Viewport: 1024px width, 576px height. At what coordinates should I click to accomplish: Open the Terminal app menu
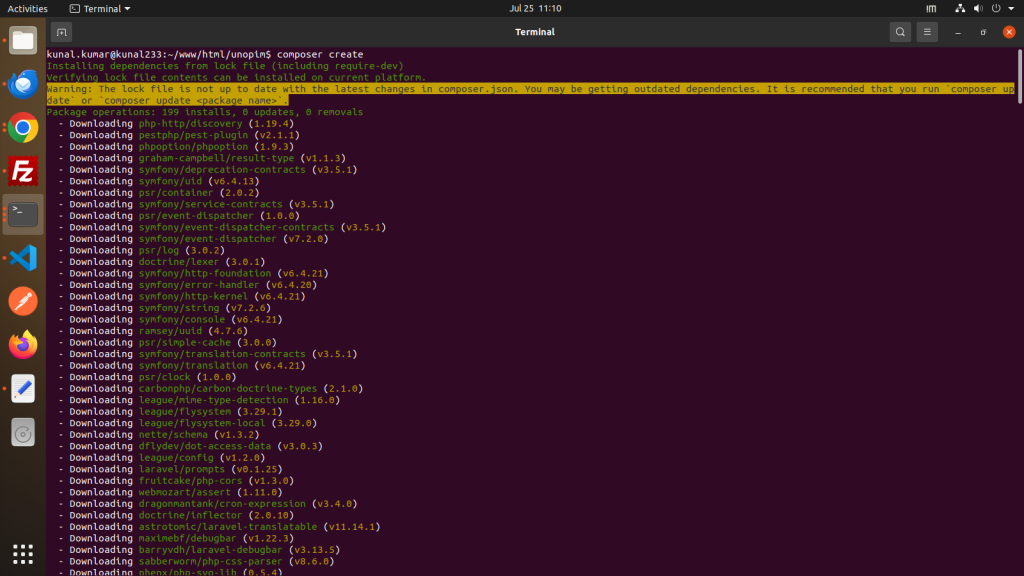(x=100, y=8)
